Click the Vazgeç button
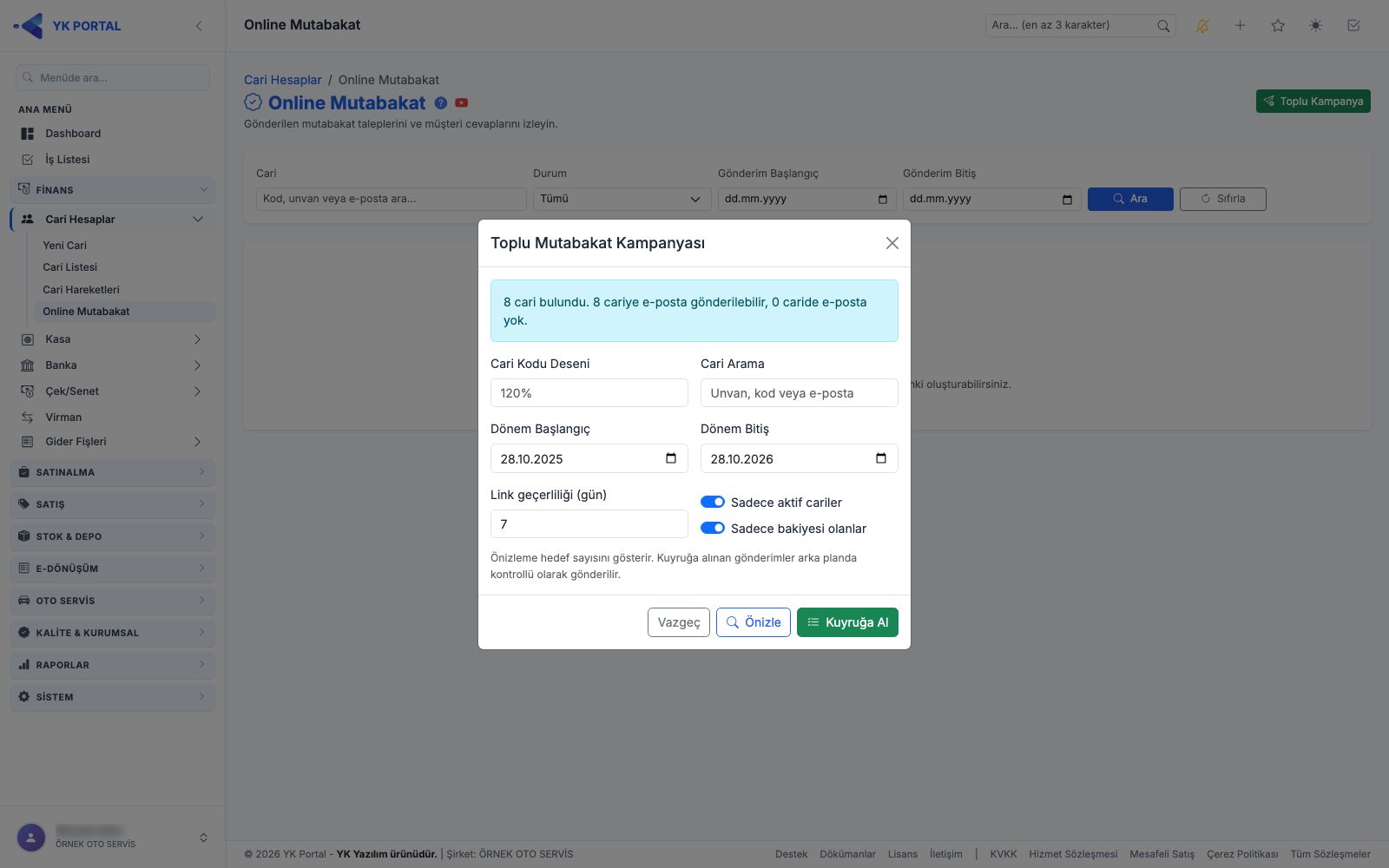The image size is (1389, 868). tap(679, 622)
